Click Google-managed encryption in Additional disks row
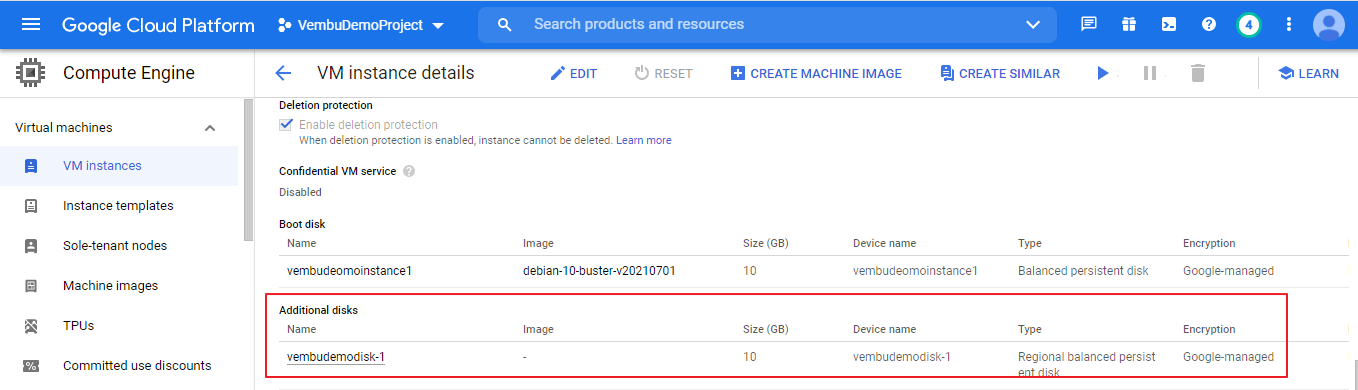This screenshot has height=390, width=1358. [x=1228, y=357]
